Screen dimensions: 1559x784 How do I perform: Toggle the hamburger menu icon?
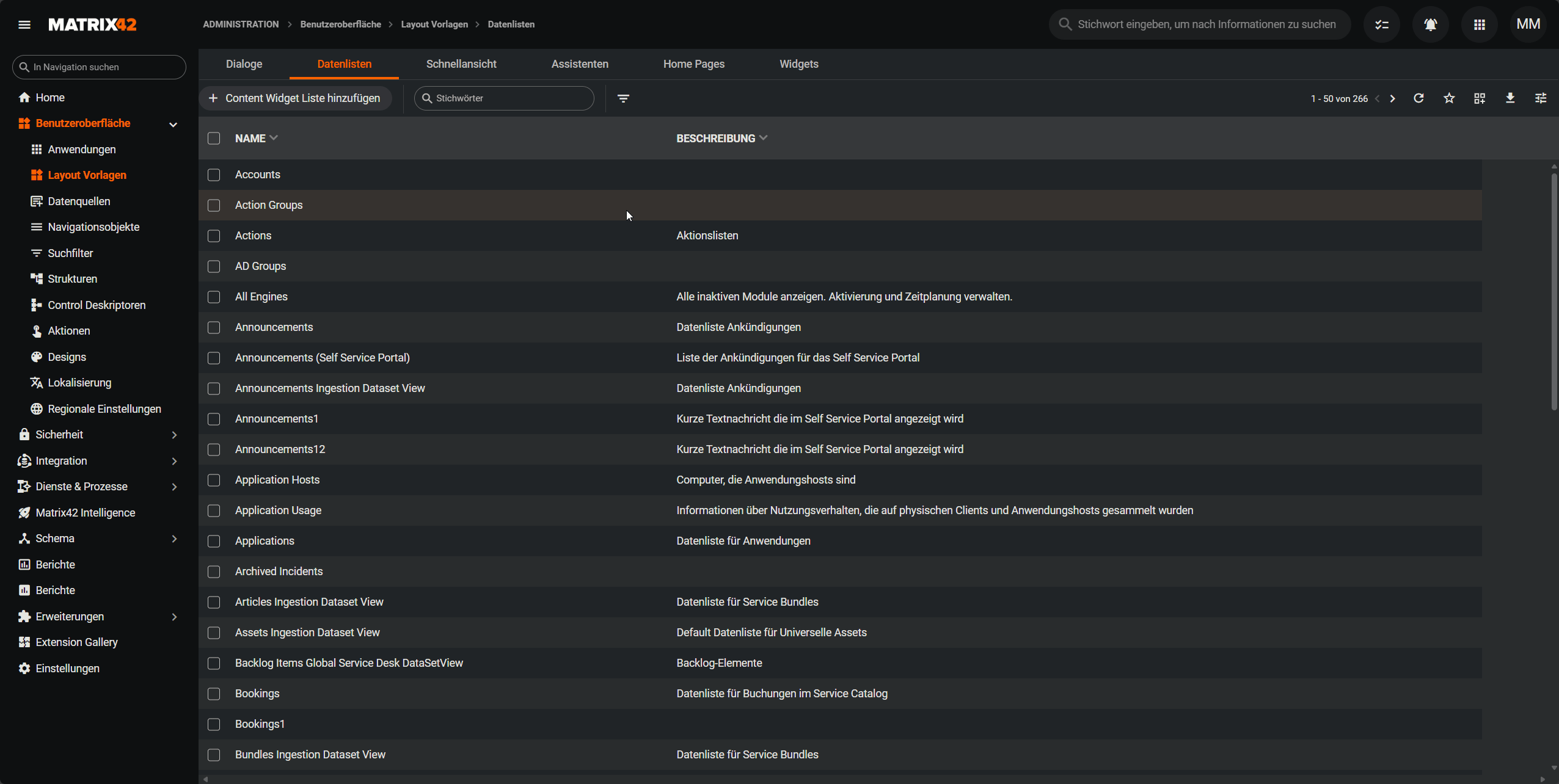coord(24,24)
